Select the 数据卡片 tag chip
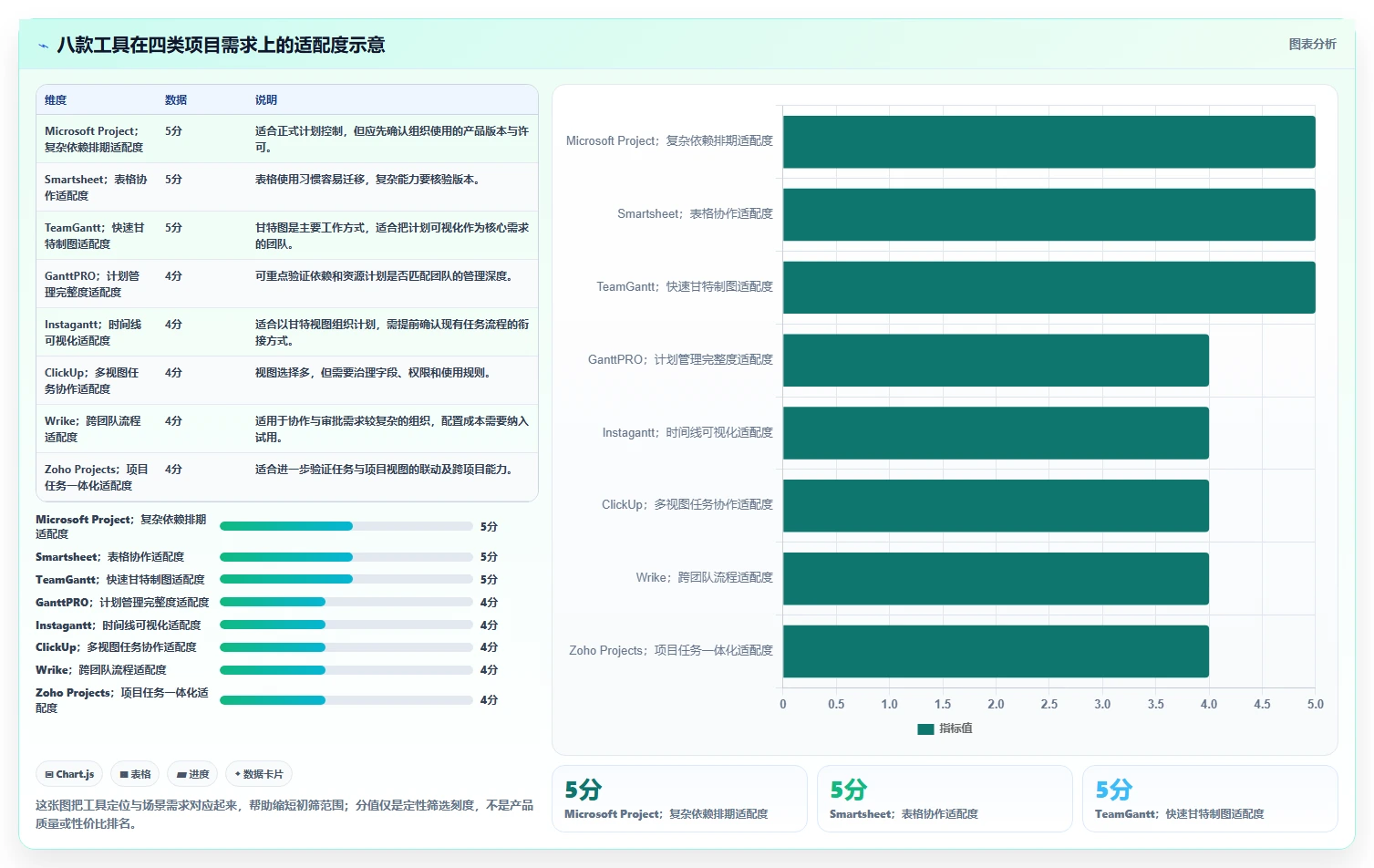Viewport: 1374px width, 868px height. [x=259, y=774]
